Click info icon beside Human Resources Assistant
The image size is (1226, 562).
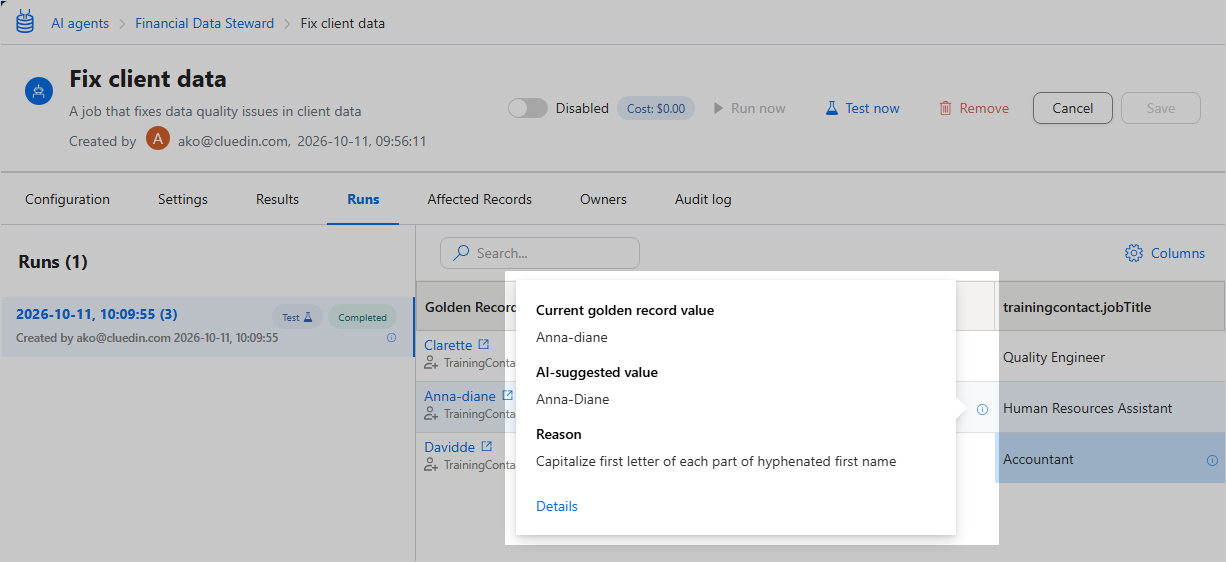(x=982, y=409)
